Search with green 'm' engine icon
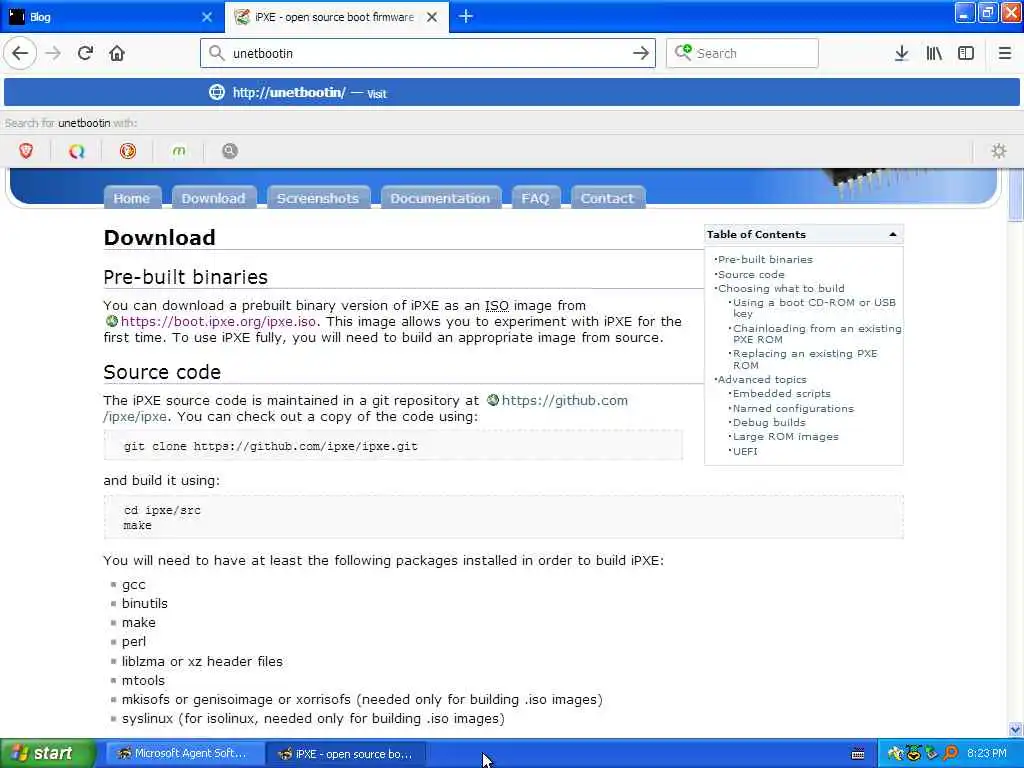The width and height of the screenshot is (1024, 768). 178,151
